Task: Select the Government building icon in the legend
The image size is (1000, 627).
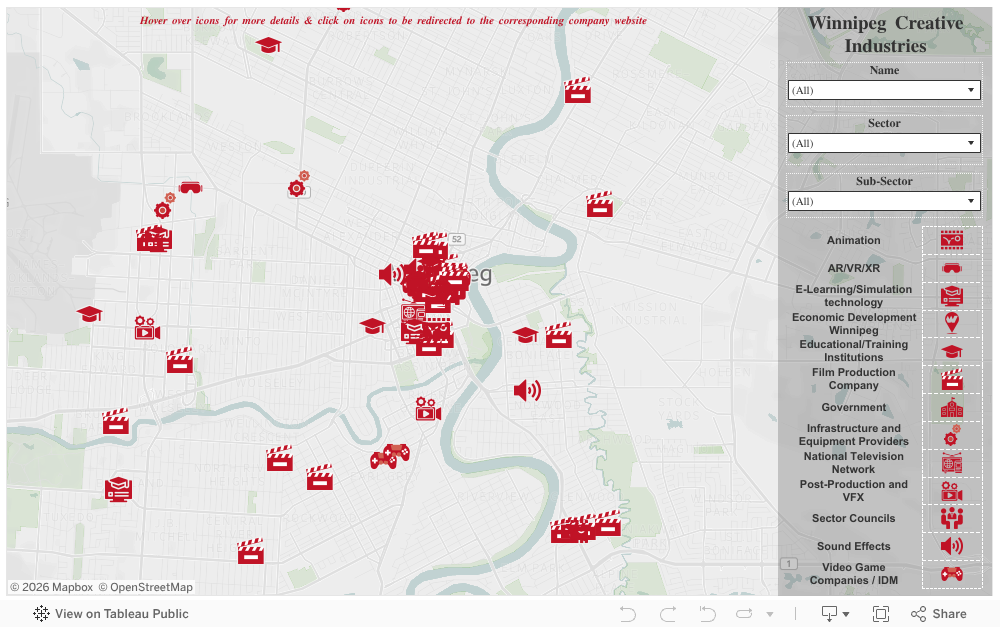Action: pyautogui.click(x=951, y=408)
